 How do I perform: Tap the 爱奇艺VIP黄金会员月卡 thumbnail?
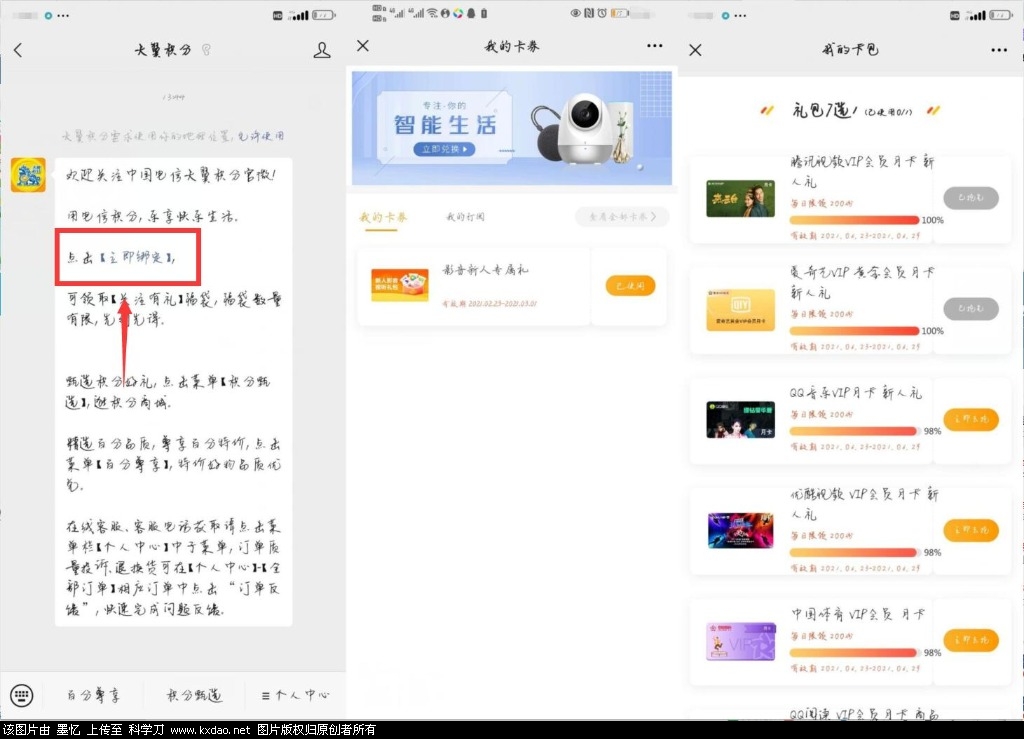pos(741,310)
